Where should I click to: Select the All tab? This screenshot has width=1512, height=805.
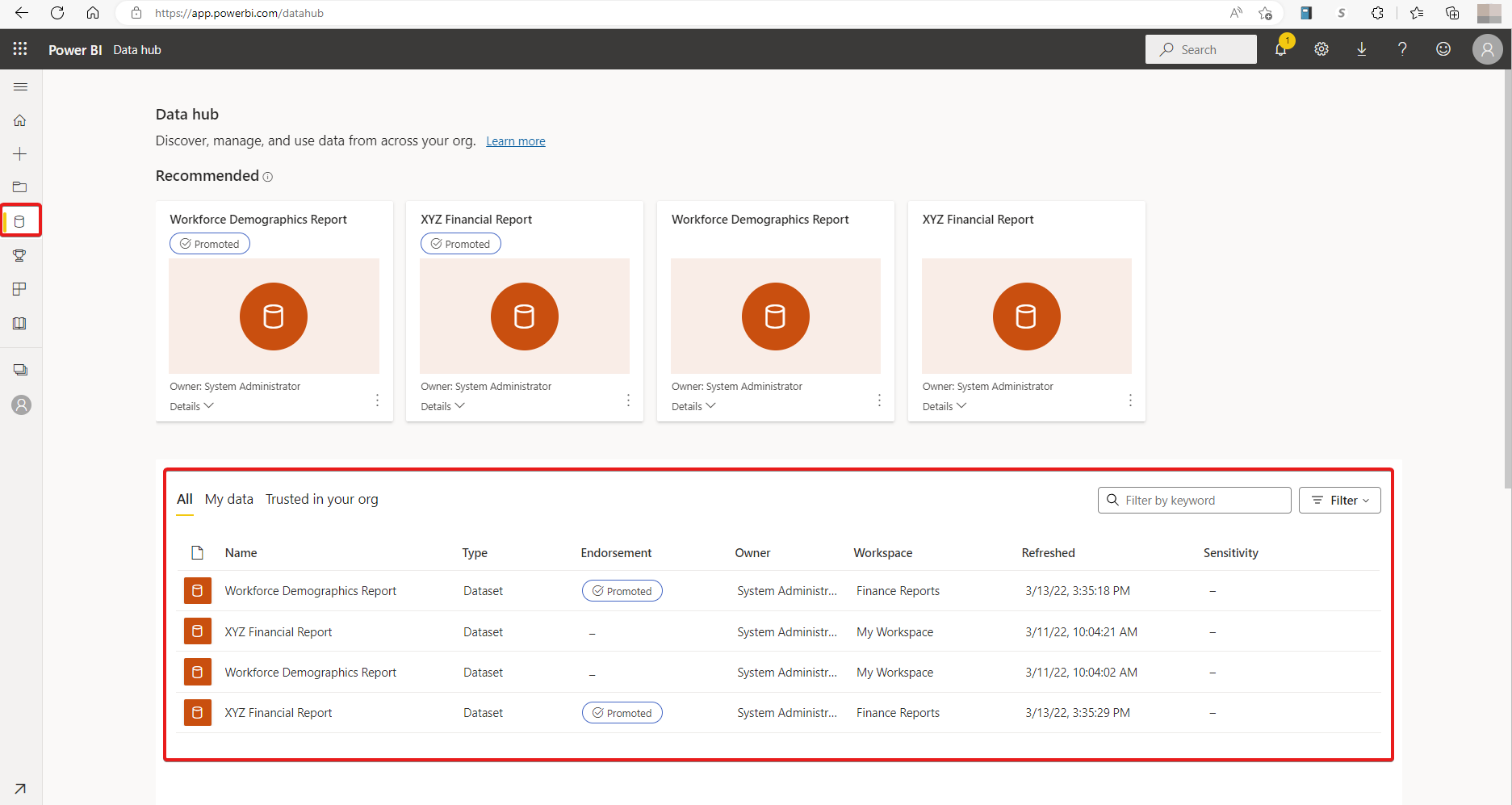(185, 499)
